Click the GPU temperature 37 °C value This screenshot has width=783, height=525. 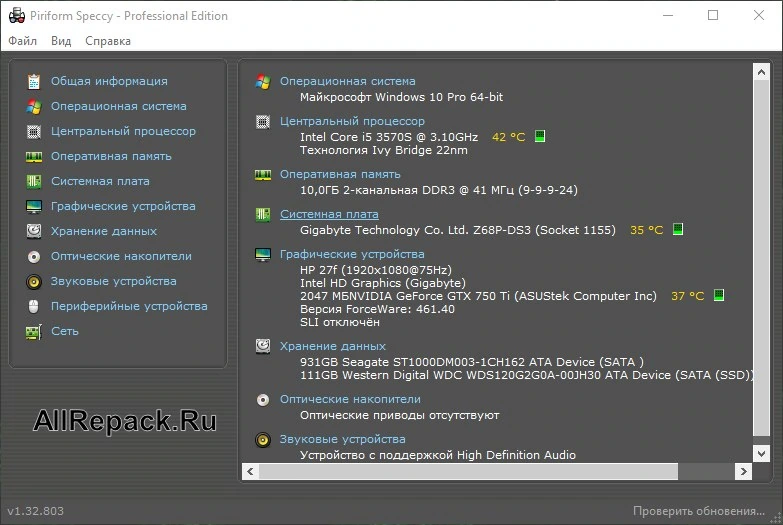pyautogui.click(x=687, y=296)
